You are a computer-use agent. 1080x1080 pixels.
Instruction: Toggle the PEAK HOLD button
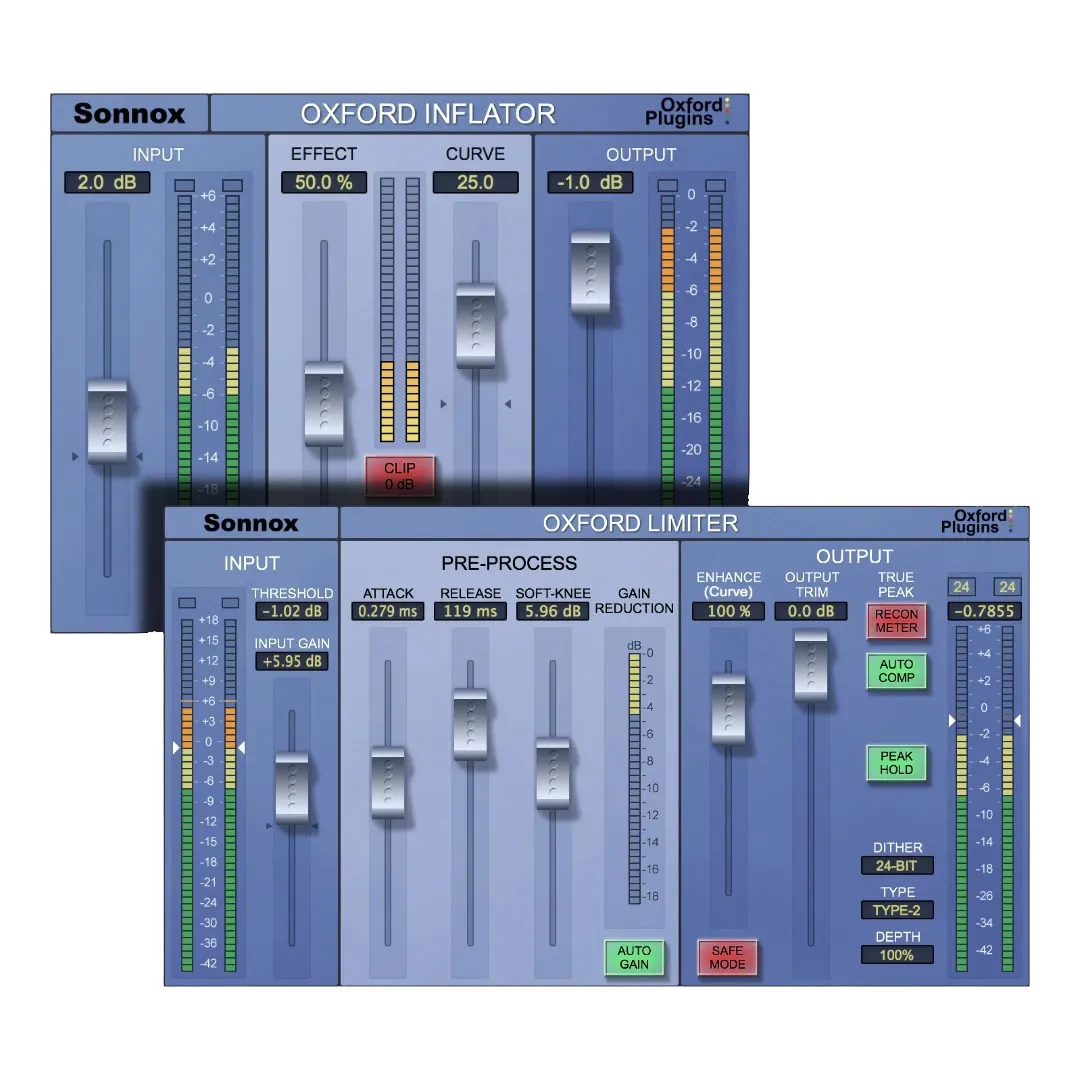[896, 763]
